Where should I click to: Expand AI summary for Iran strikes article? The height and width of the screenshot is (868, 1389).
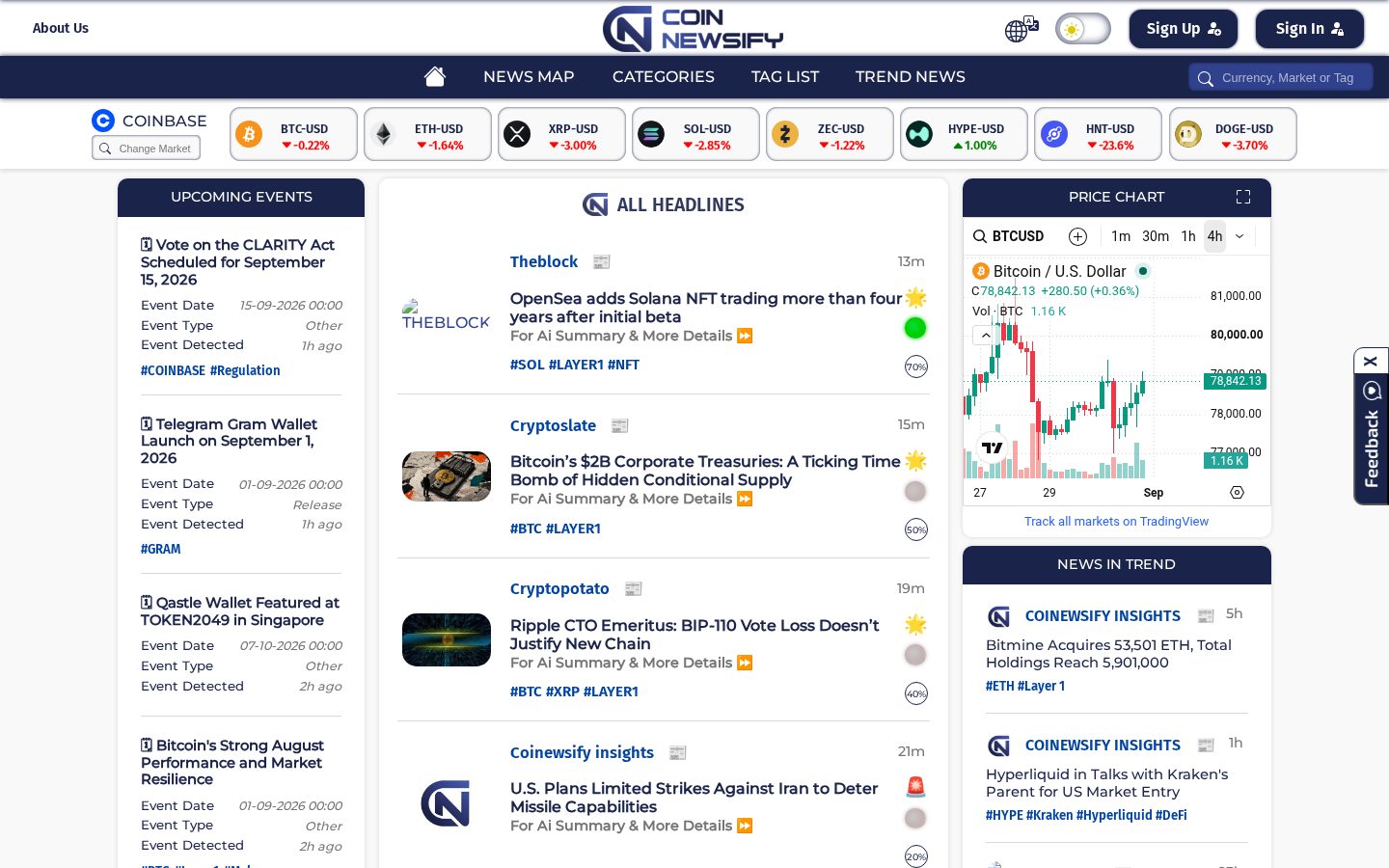coord(631,826)
